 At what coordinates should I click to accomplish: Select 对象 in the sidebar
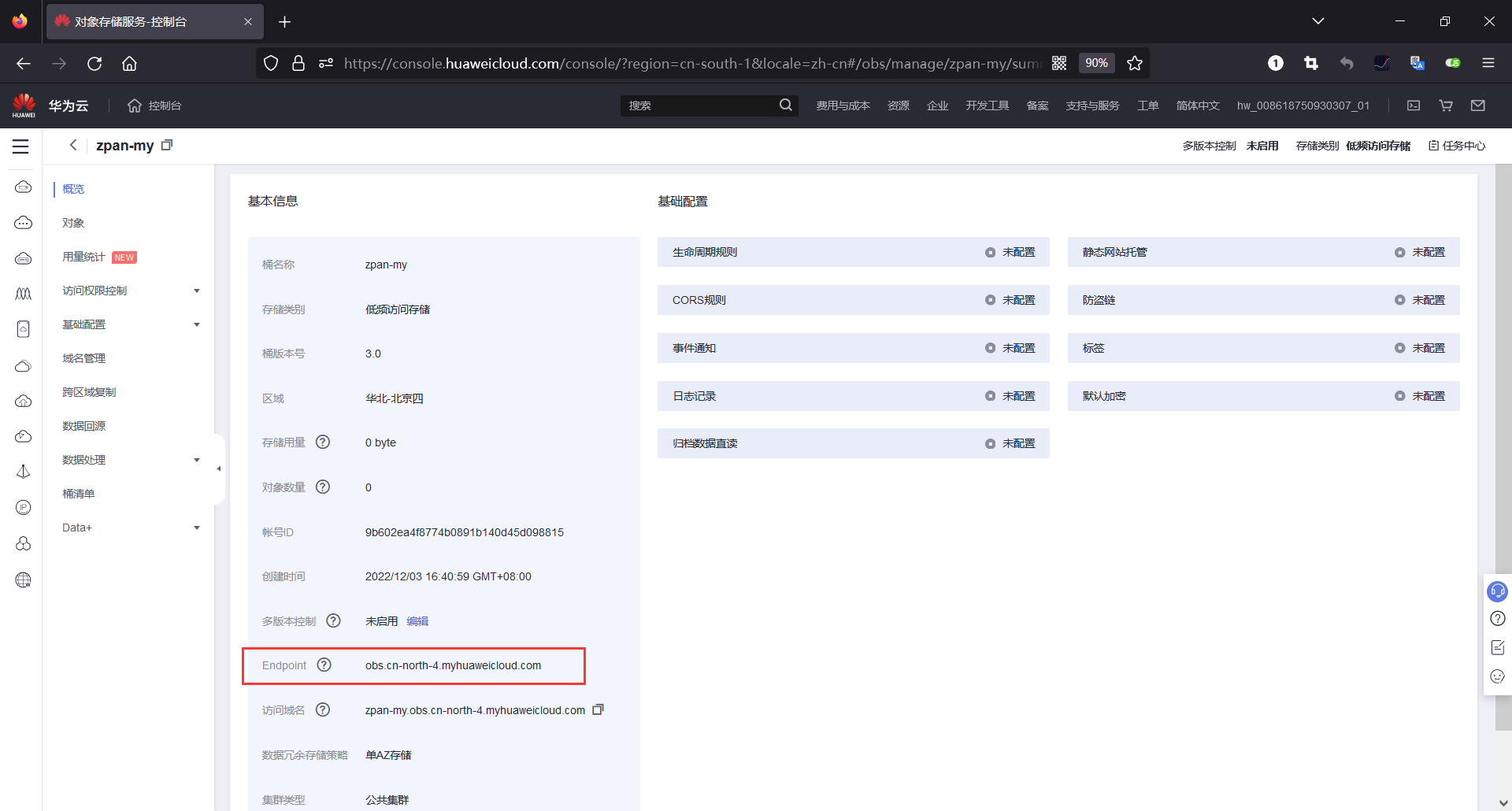pos(73,223)
